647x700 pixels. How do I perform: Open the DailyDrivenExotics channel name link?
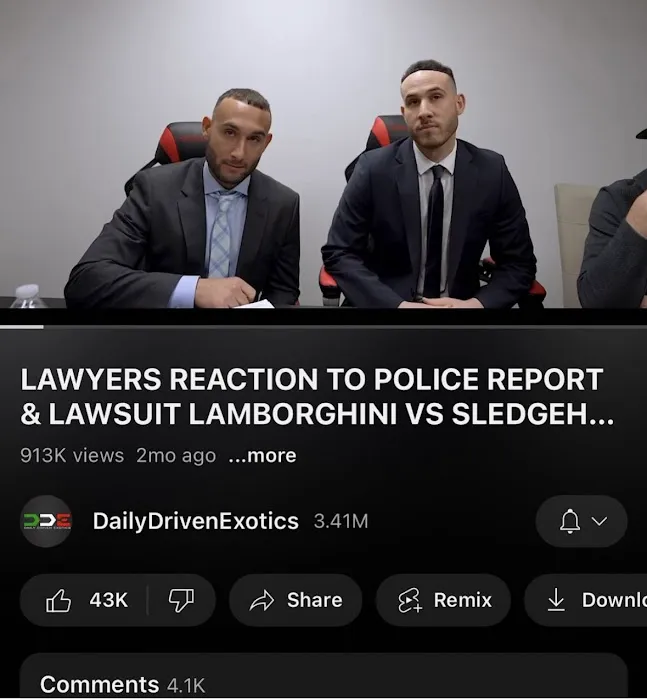pos(196,521)
